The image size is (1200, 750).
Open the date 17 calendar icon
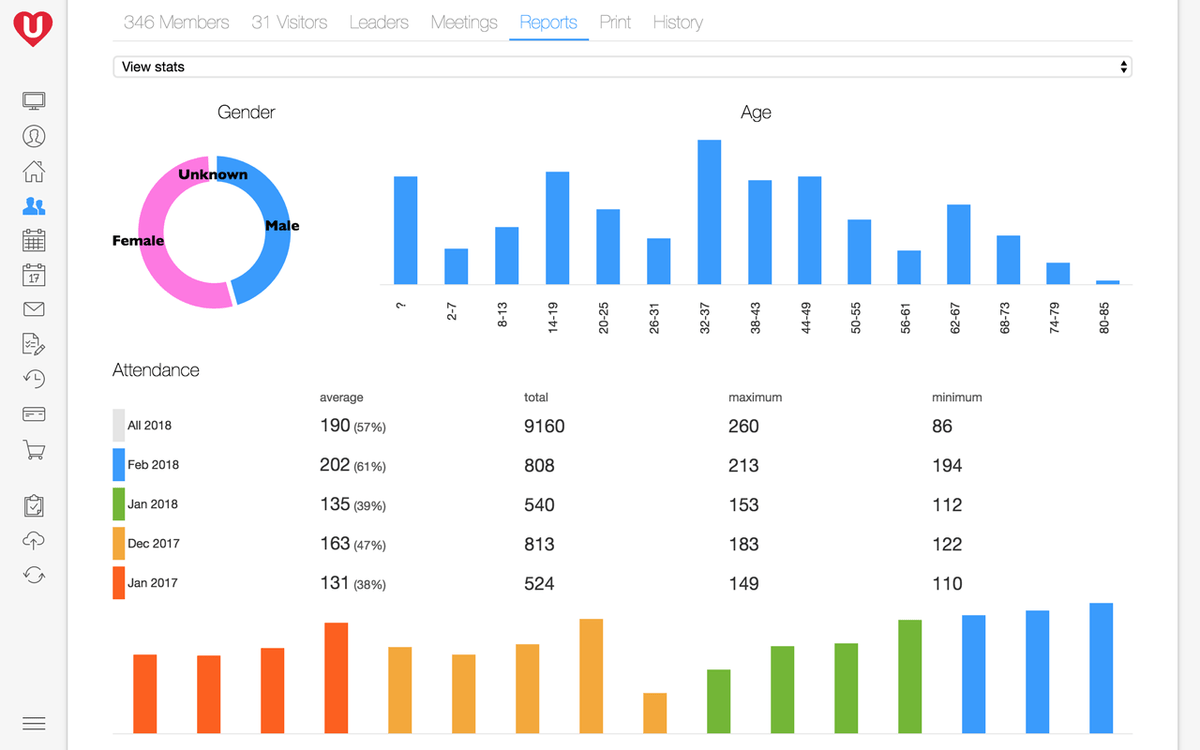[34, 275]
